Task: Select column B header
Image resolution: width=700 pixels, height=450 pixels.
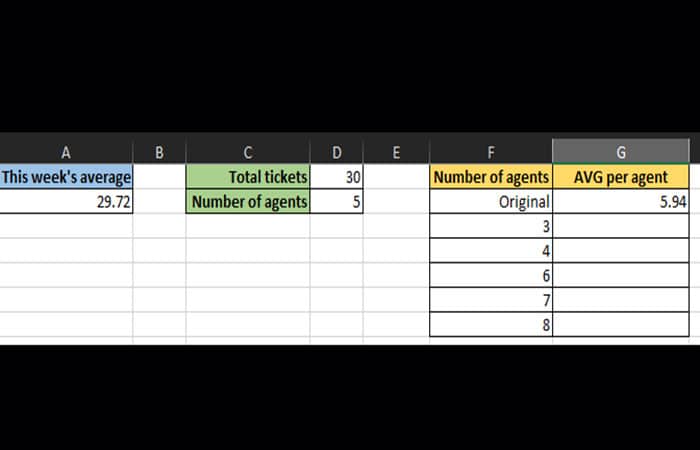Action: [159, 152]
